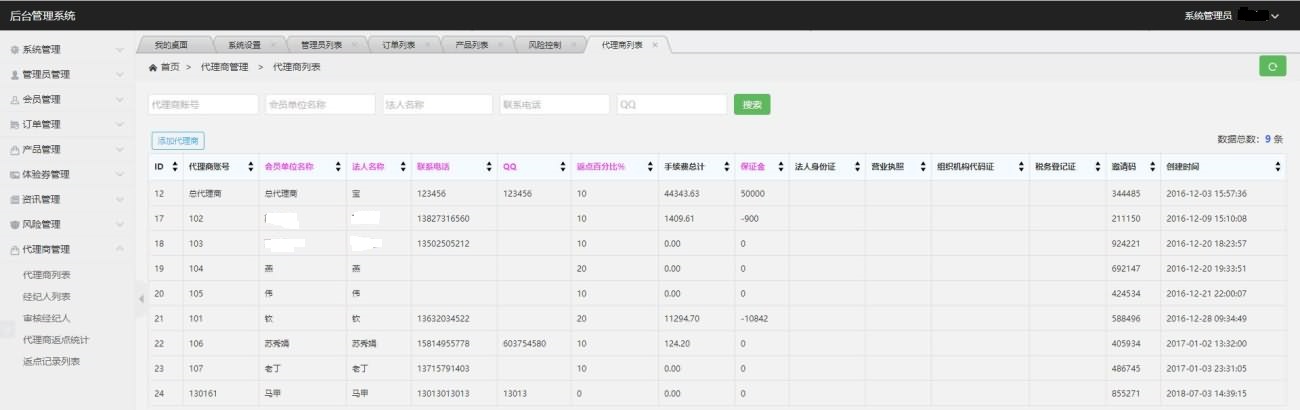The width and height of the screenshot is (1300, 410).
Task: Click the 后台管理系统 header title
Action: click(42, 16)
